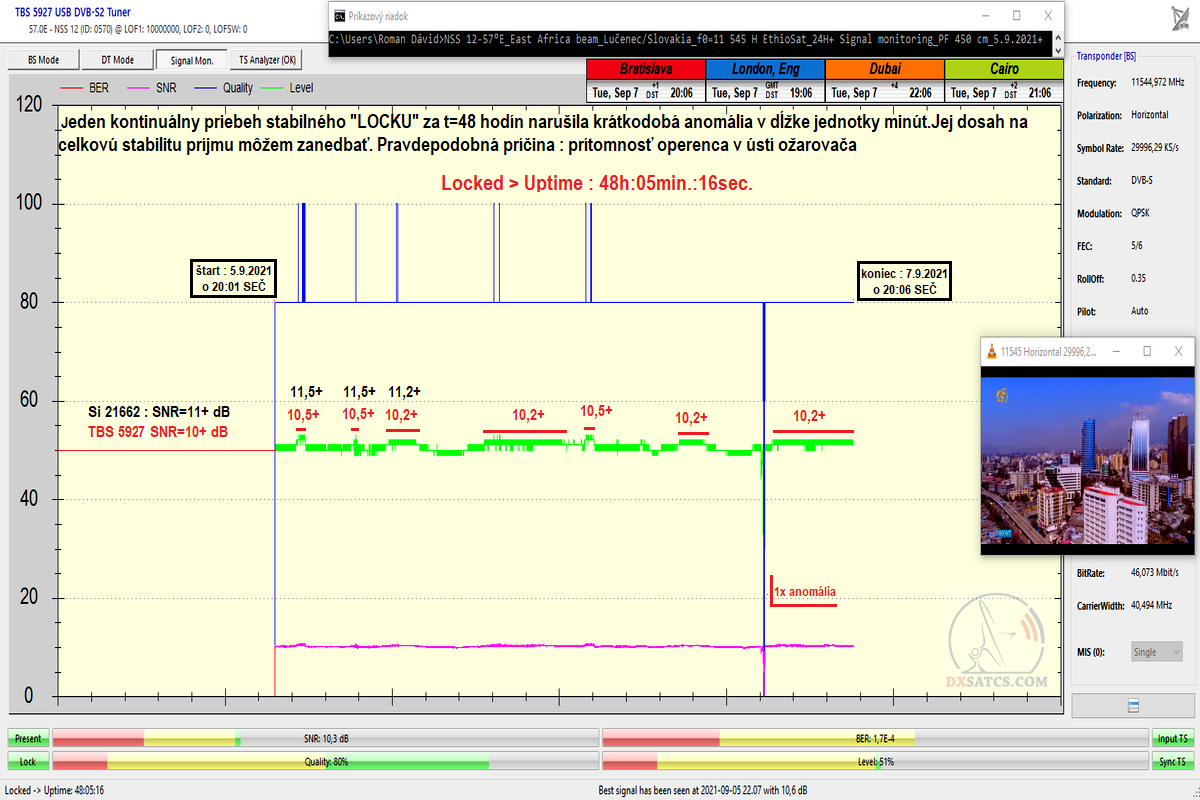Click the VLC cone icon in video window

tap(991, 351)
